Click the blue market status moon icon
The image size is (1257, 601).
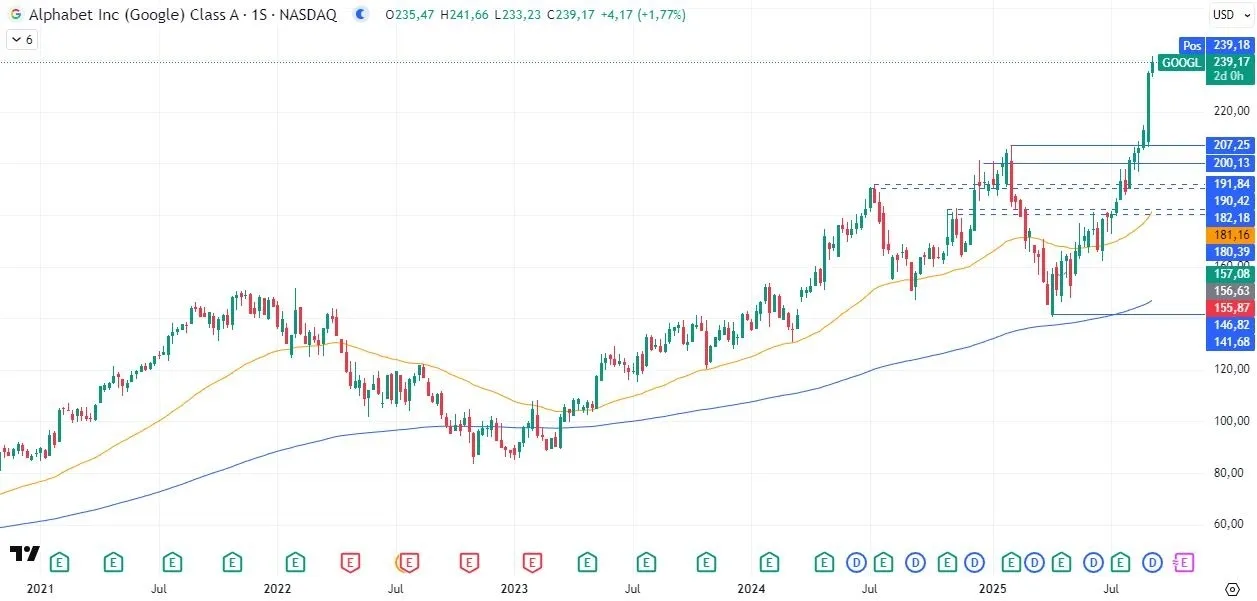click(x=360, y=15)
